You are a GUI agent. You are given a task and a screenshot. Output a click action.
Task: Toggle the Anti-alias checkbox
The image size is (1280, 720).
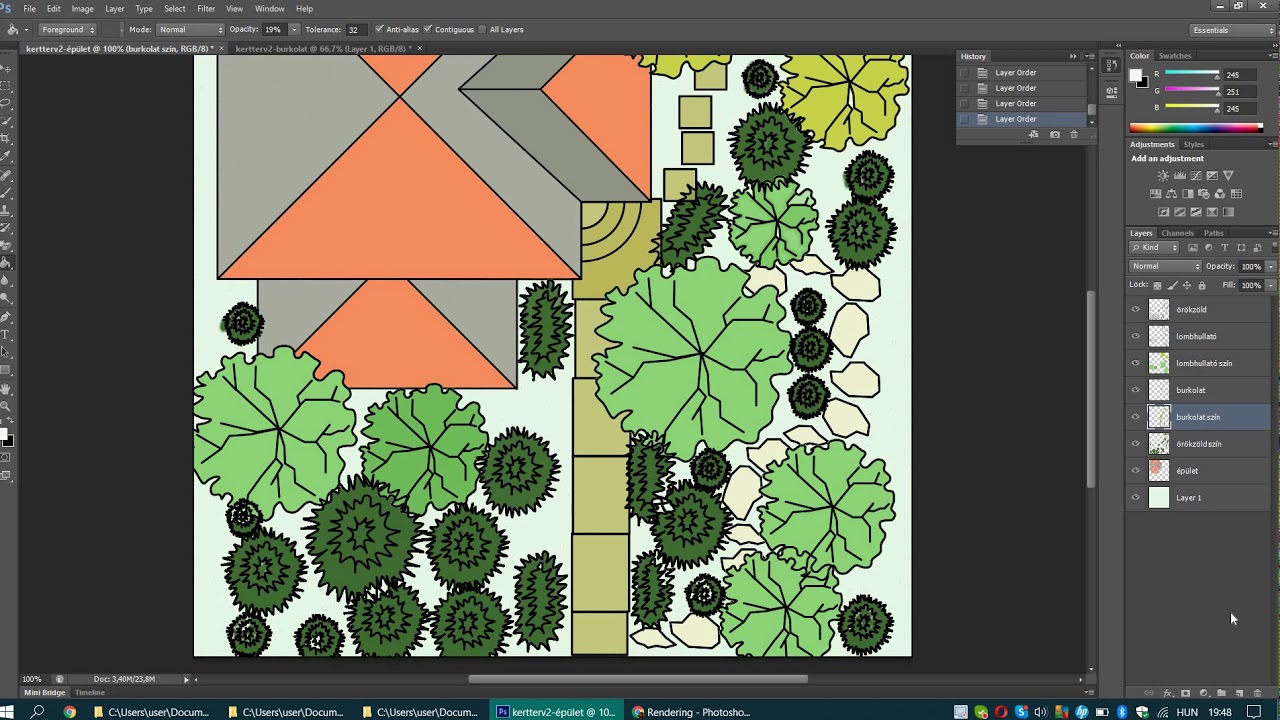380,29
